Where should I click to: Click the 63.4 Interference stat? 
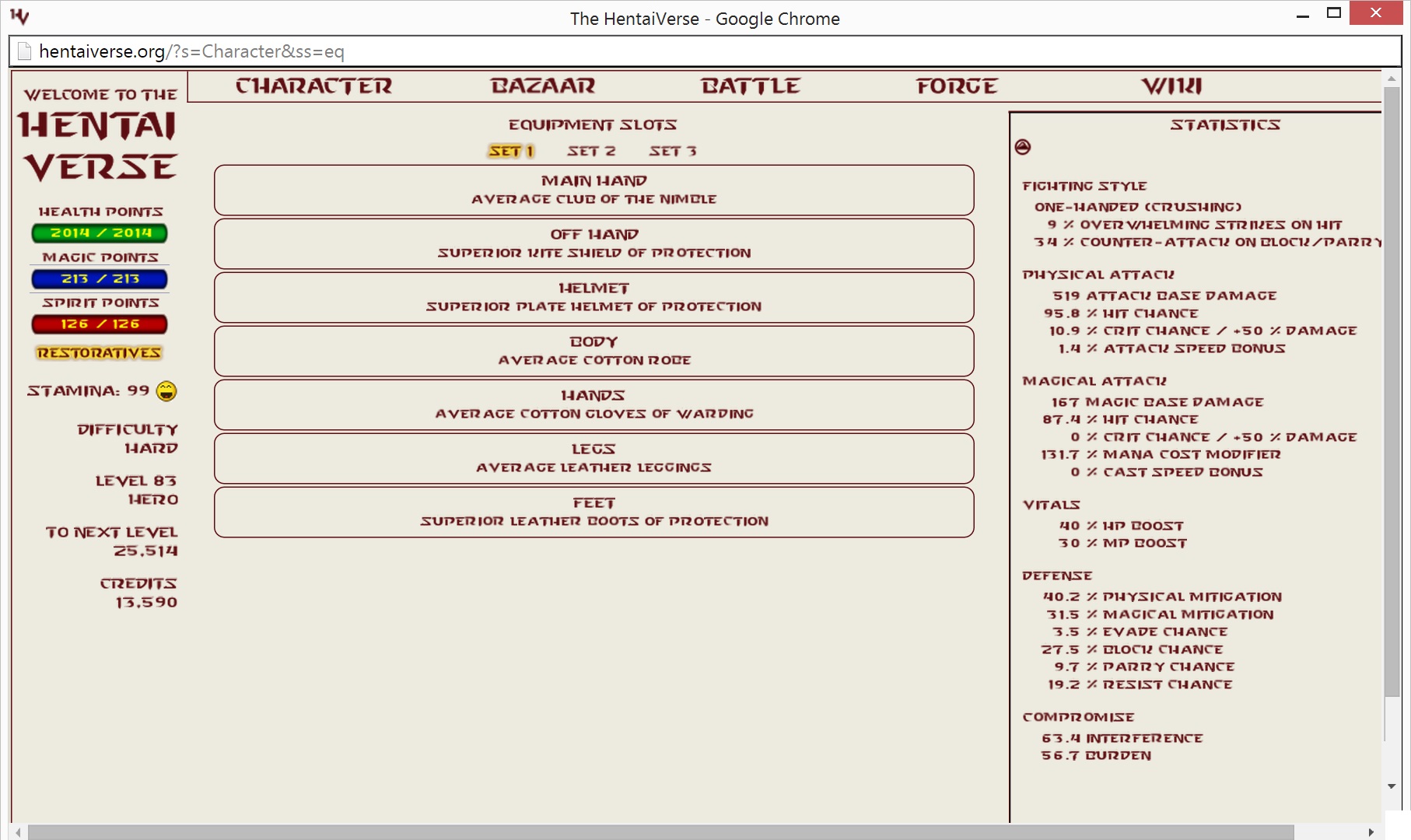coord(1122,738)
